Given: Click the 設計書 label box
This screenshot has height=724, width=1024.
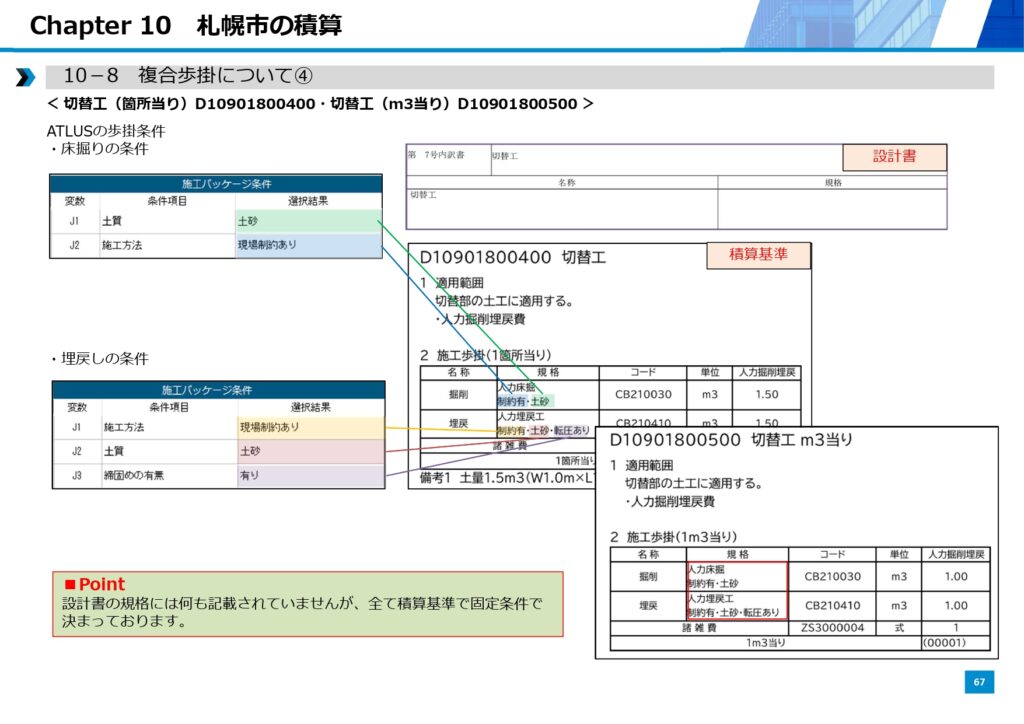Looking at the screenshot, I should click(894, 157).
